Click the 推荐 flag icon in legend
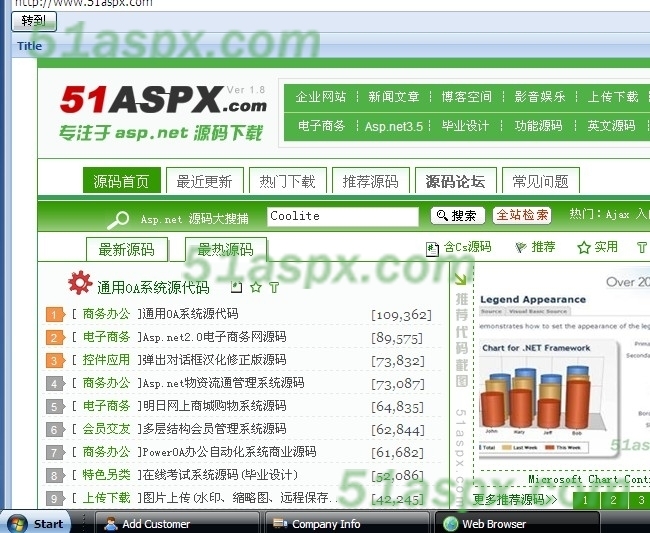Screen dimensions: 650x533 521,247
